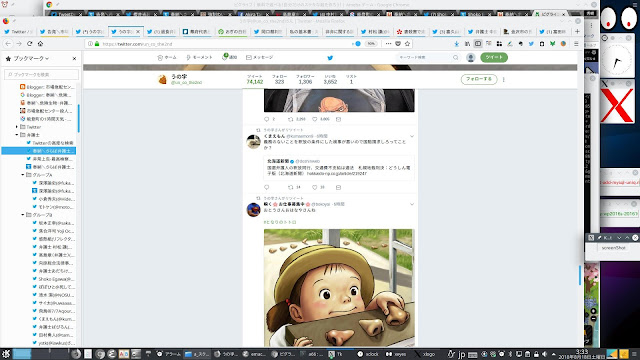Show the Tweets count 74,142 tab
640x360 pixels.
(x=255, y=79)
